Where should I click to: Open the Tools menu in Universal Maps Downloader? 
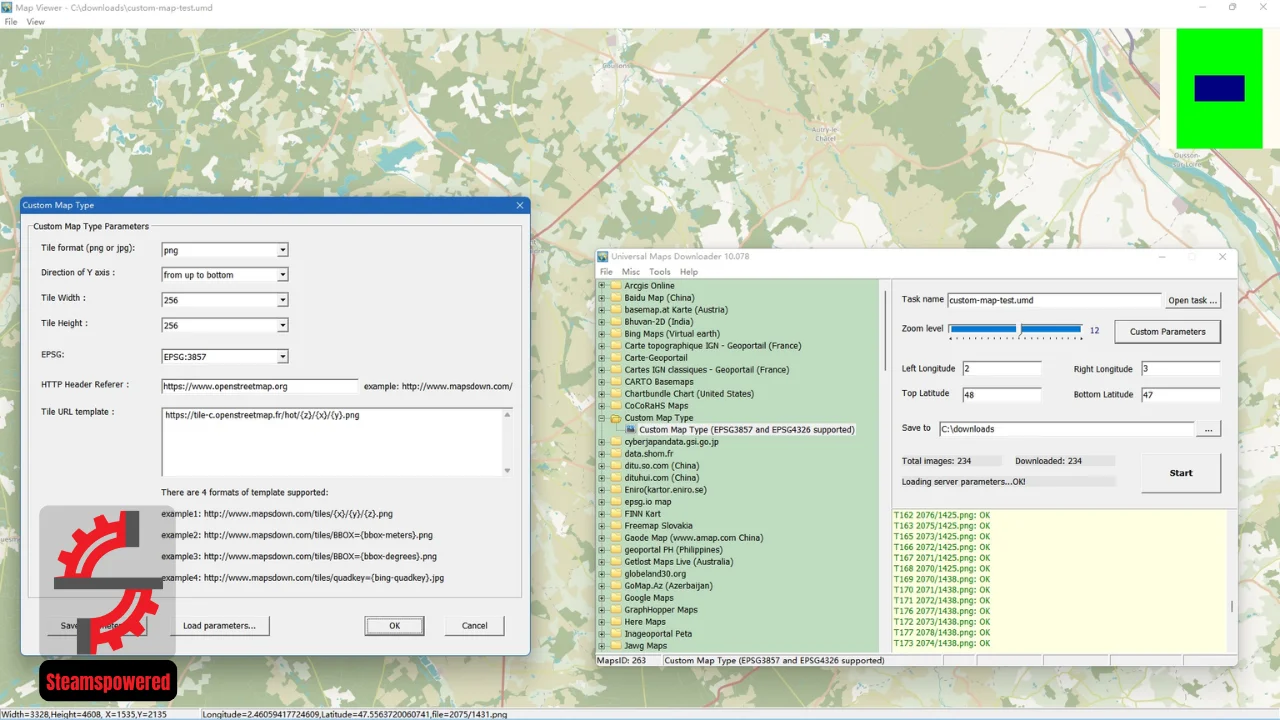point(660,272)
